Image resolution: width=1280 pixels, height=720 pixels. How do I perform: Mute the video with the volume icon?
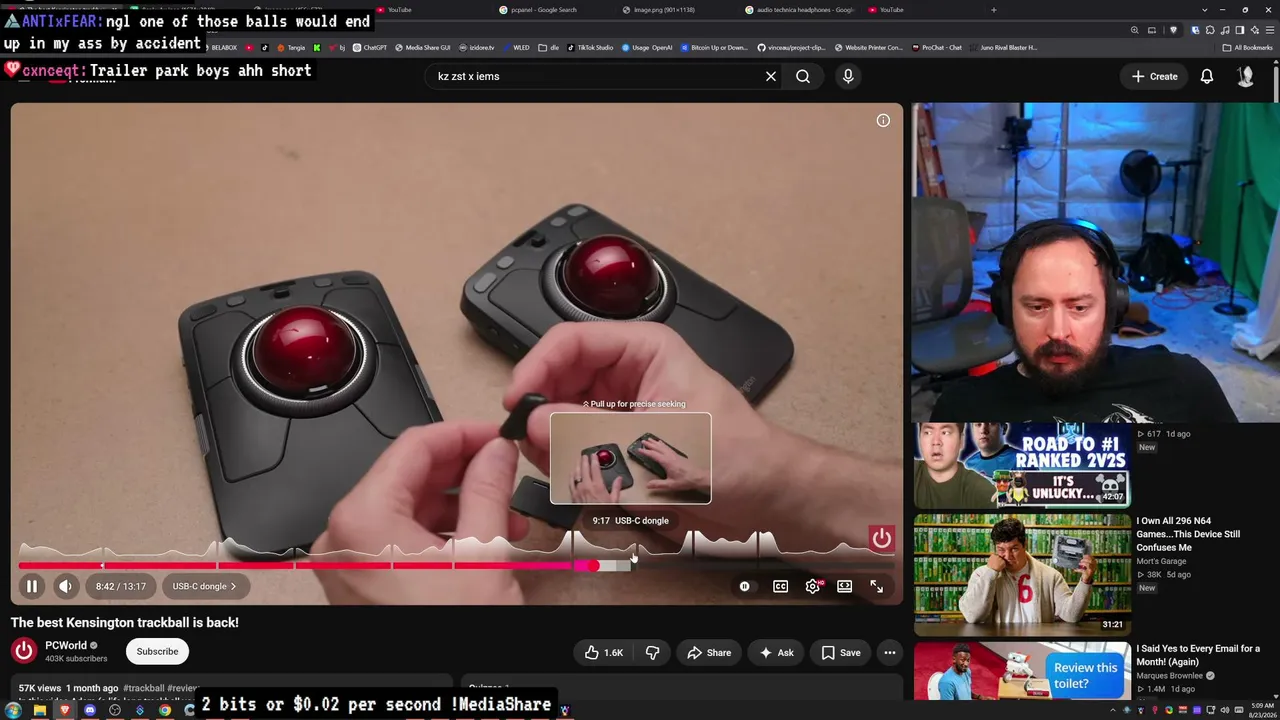click(x=65, y=586)
